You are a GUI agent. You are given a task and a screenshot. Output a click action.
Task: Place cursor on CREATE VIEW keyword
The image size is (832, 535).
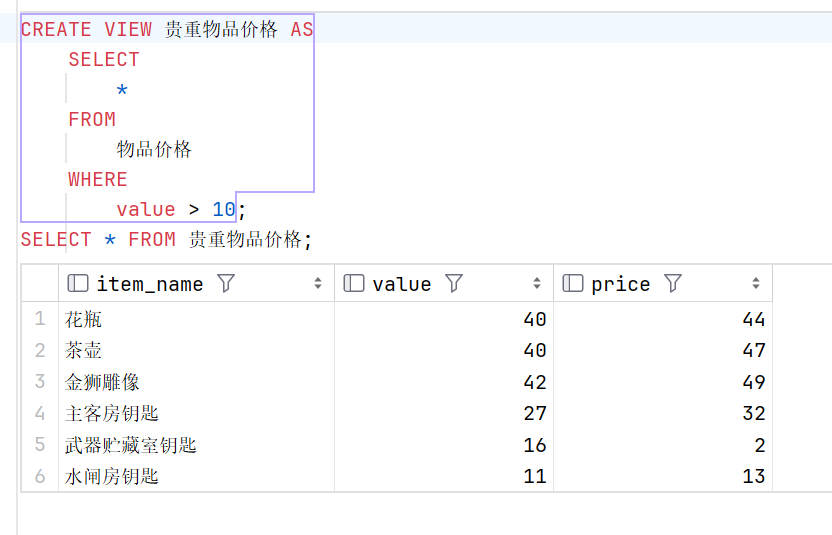86,29
